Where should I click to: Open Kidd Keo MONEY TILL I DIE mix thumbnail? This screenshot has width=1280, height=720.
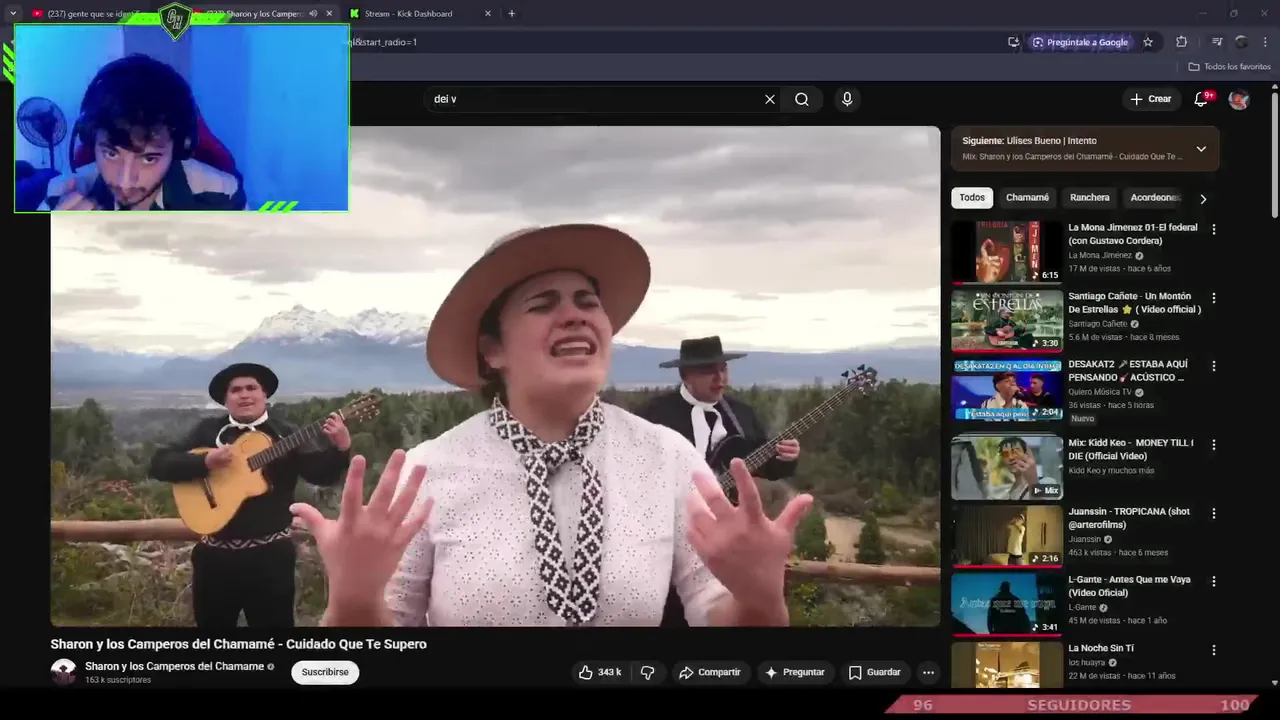1007,467
